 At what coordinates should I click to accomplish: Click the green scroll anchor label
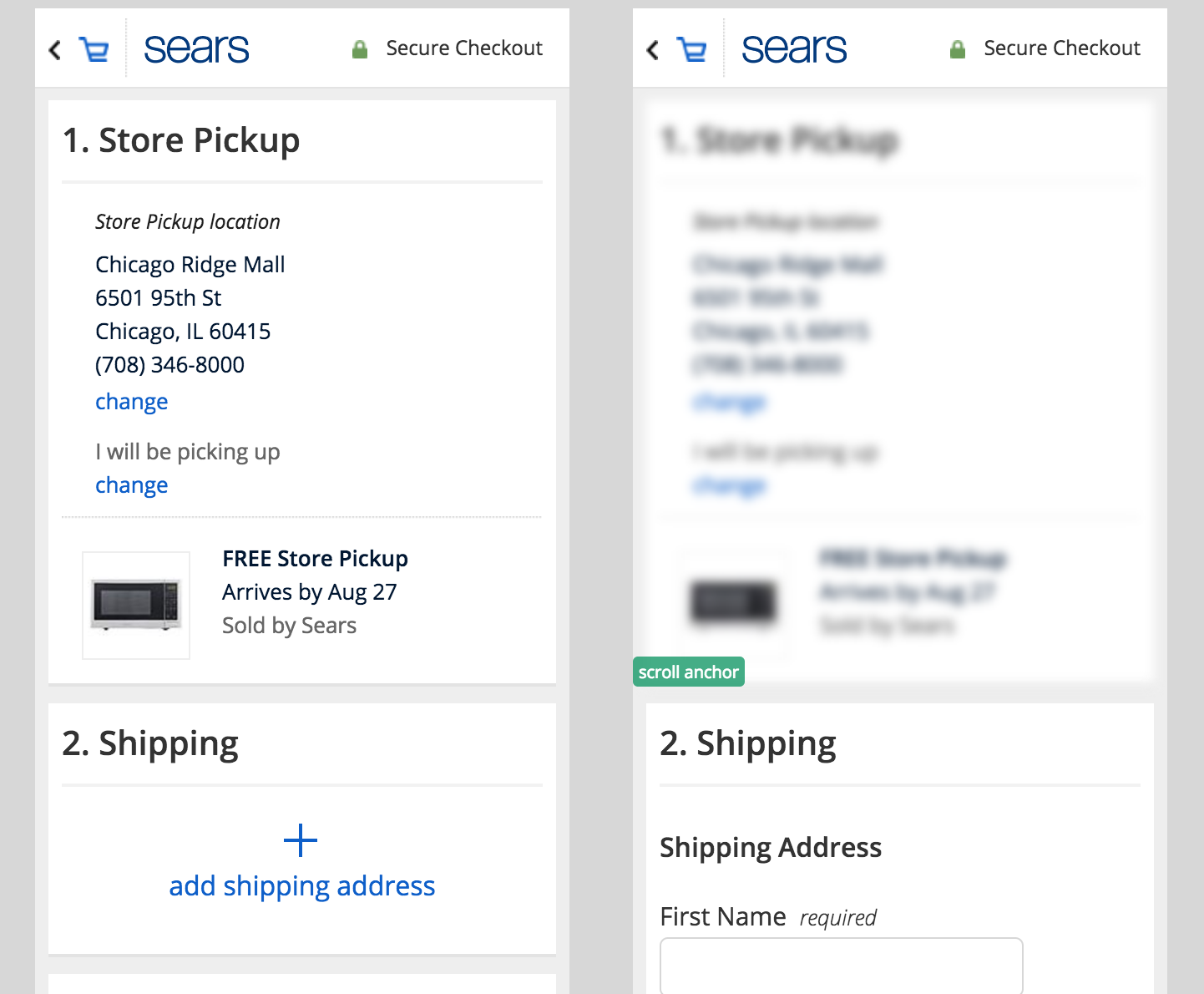689,672
